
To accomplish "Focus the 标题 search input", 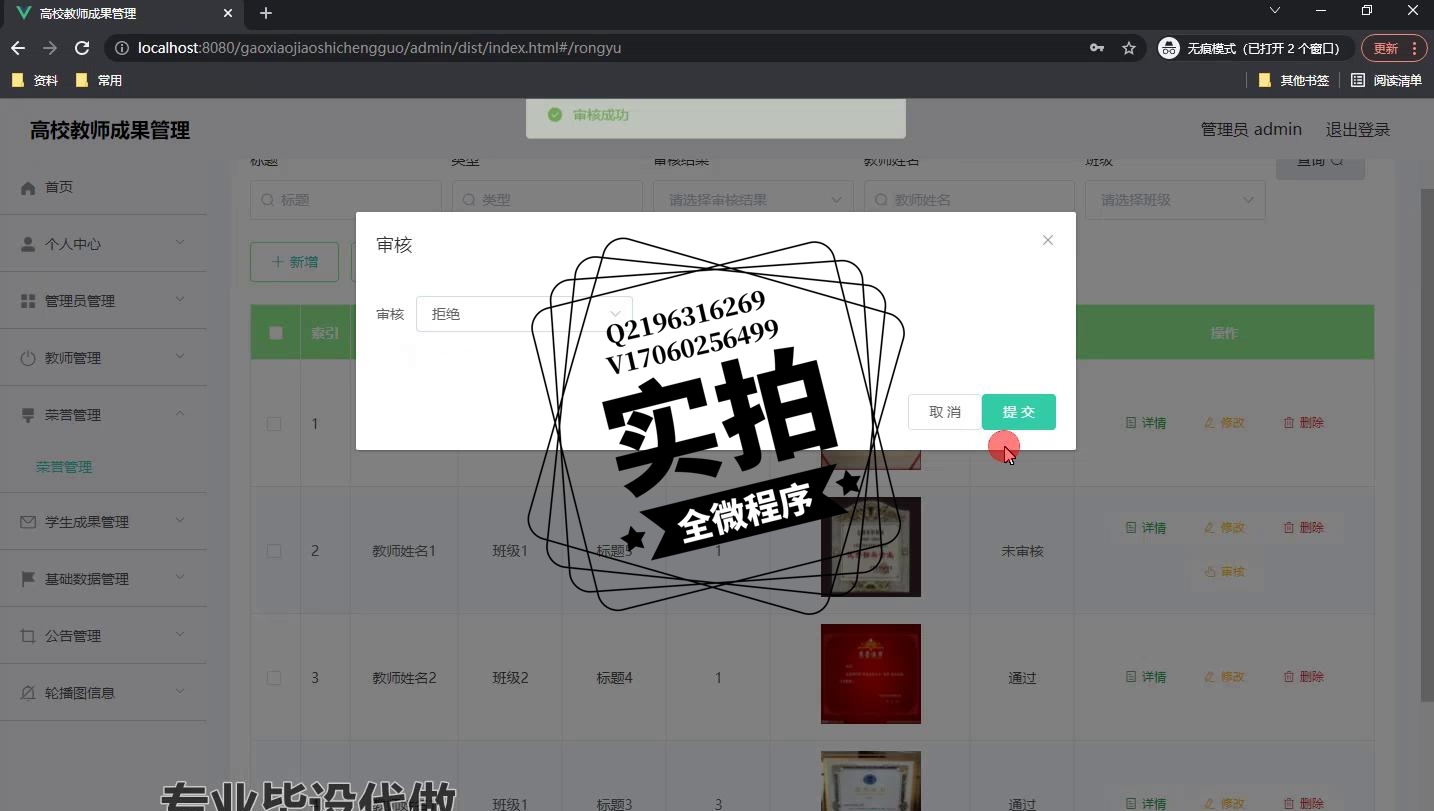I will click(x=345, y=200).
